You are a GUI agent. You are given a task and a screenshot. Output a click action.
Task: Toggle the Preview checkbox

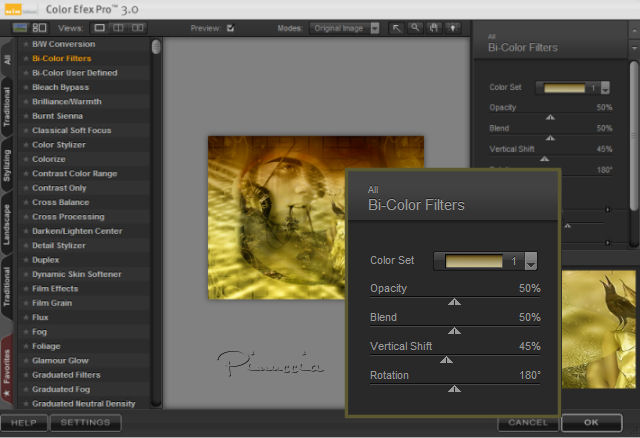pos(230,28)
